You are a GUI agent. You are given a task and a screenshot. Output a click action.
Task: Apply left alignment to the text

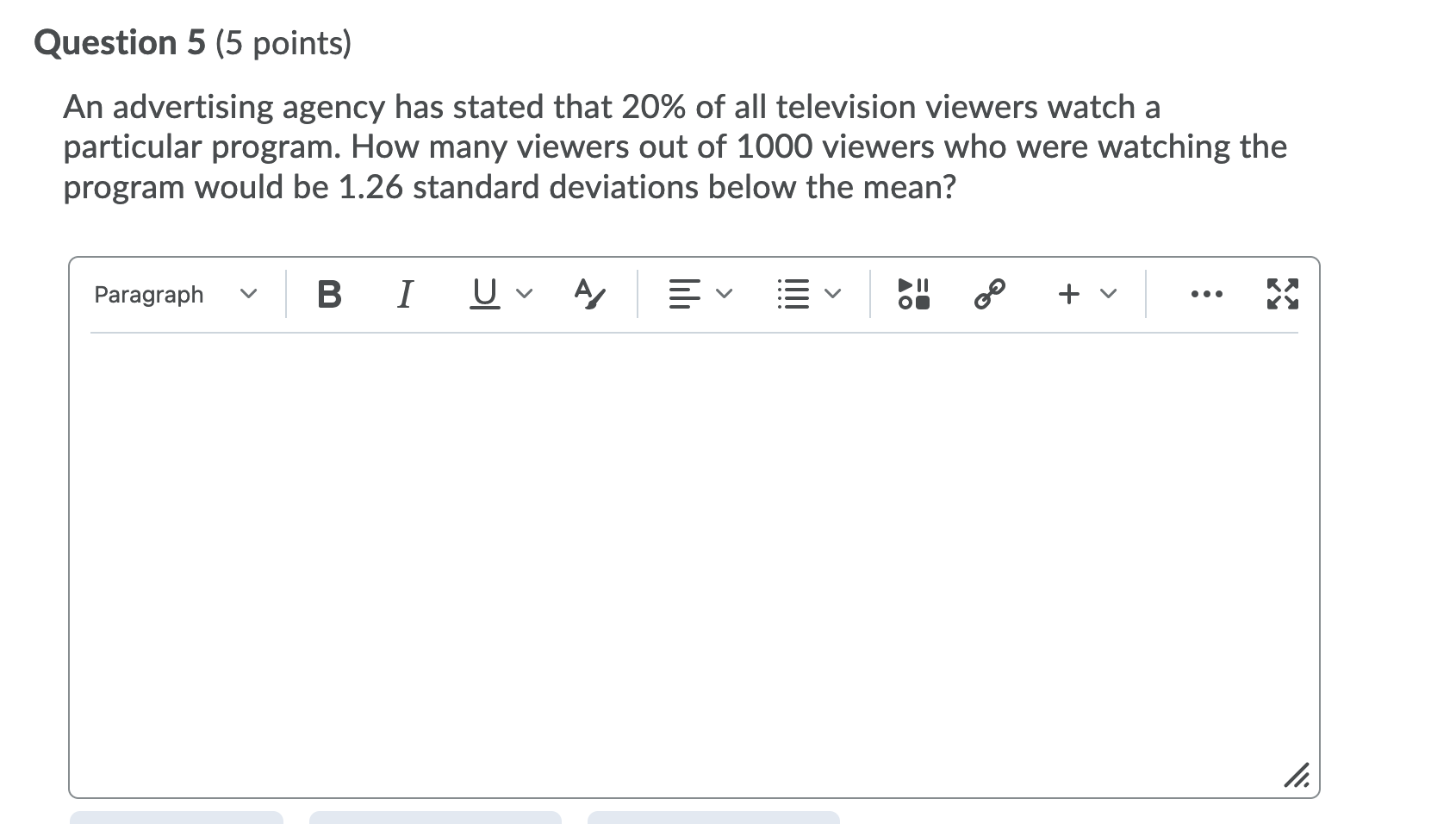pyautogui.click(x=683, y=294)
